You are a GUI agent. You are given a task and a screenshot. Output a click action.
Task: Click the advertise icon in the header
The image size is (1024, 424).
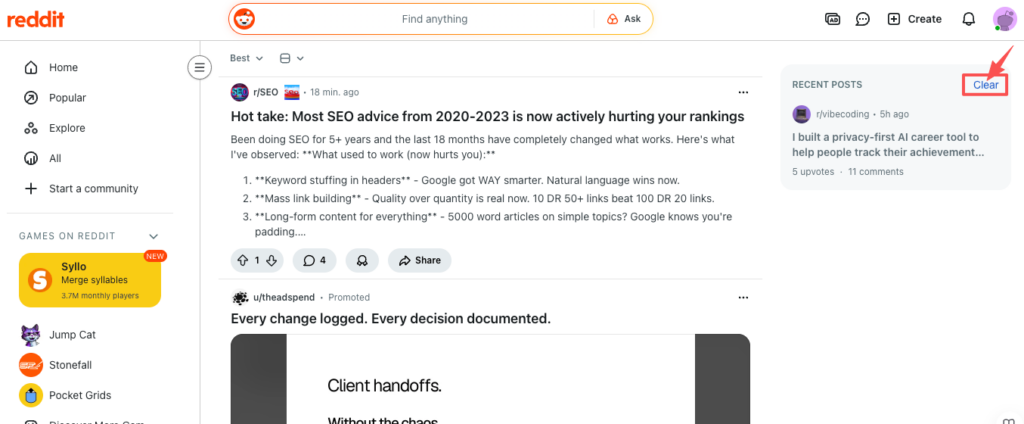tap(832, 19)
